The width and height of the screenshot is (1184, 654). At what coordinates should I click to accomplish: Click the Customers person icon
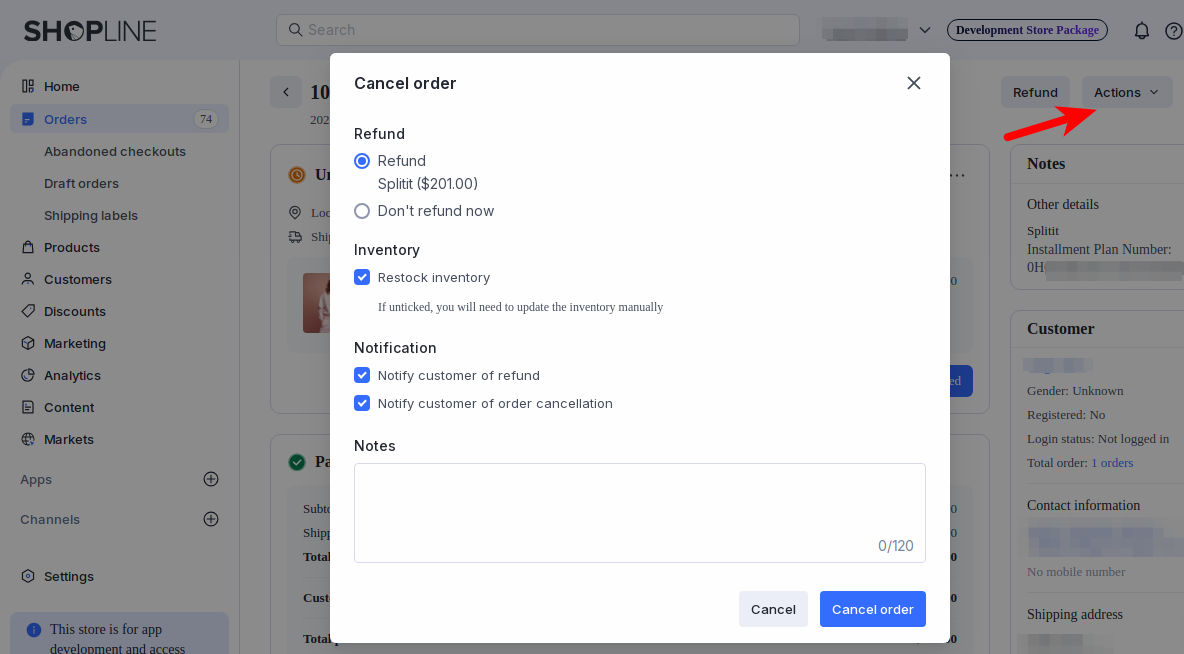28,279
